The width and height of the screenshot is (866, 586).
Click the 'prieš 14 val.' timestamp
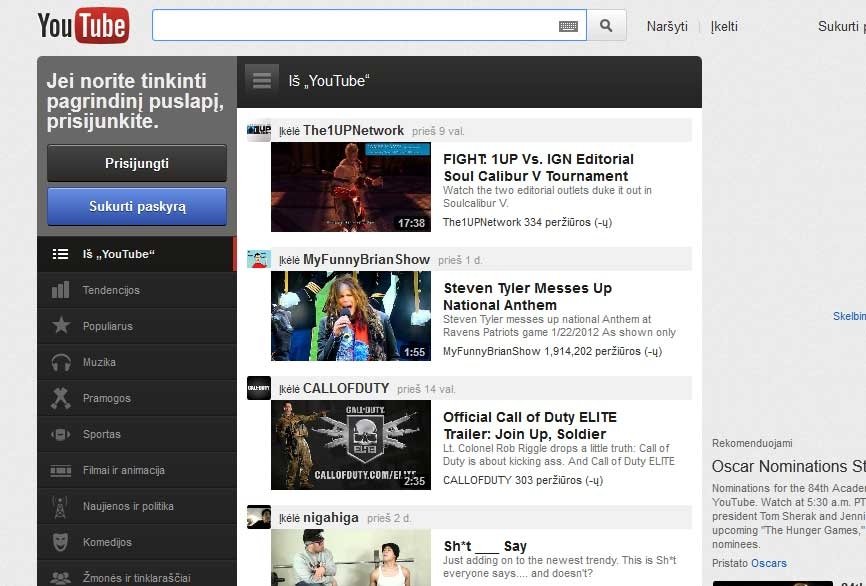click(426, 389)
